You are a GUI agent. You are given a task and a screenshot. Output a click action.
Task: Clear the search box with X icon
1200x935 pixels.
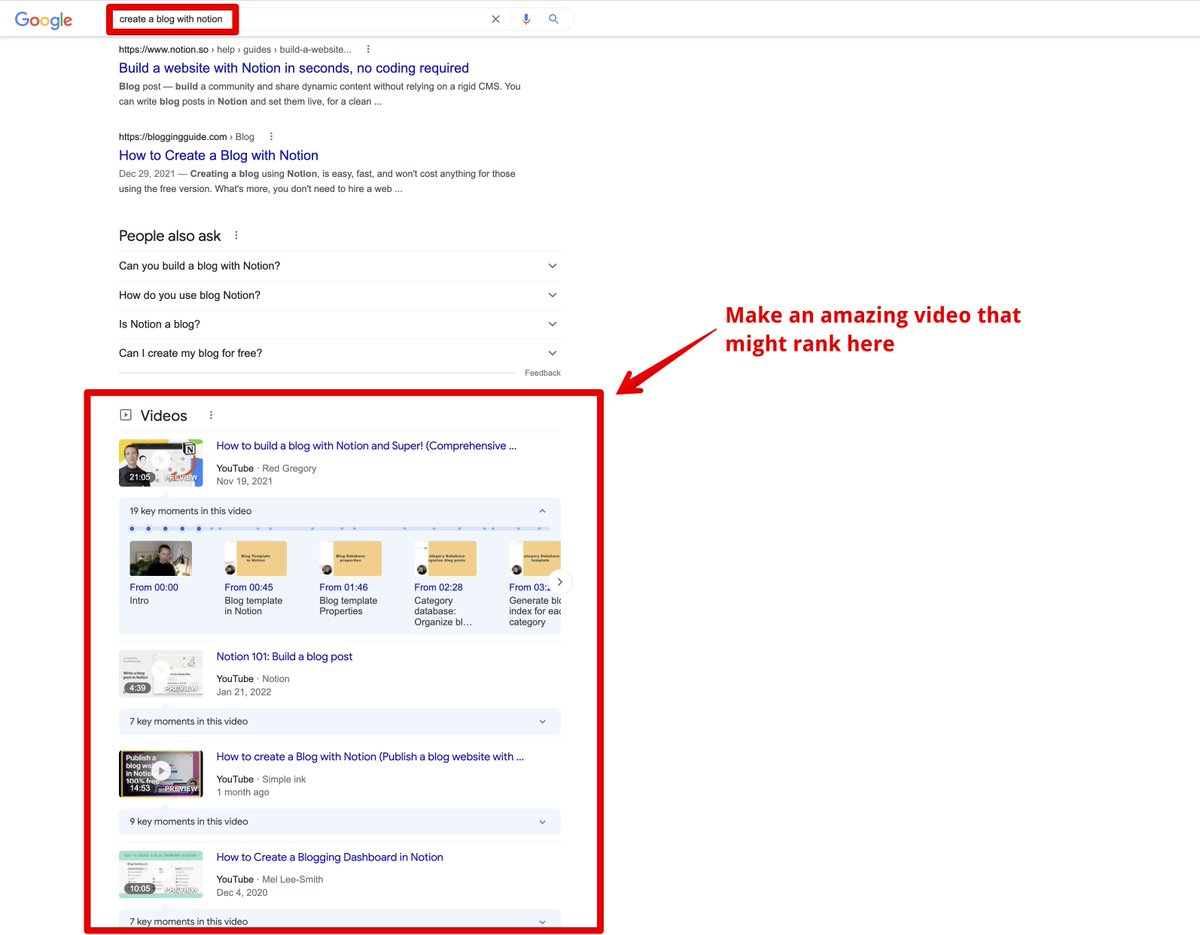click(495, 19)
